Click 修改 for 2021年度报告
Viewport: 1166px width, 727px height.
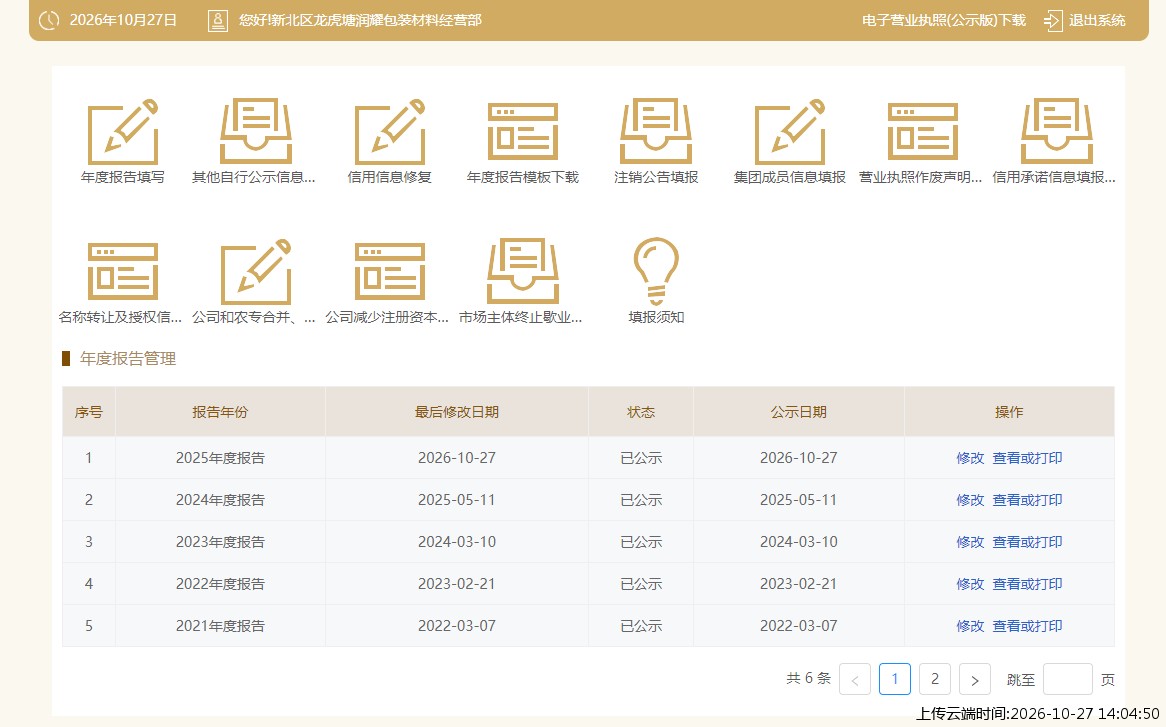[970, 626]
